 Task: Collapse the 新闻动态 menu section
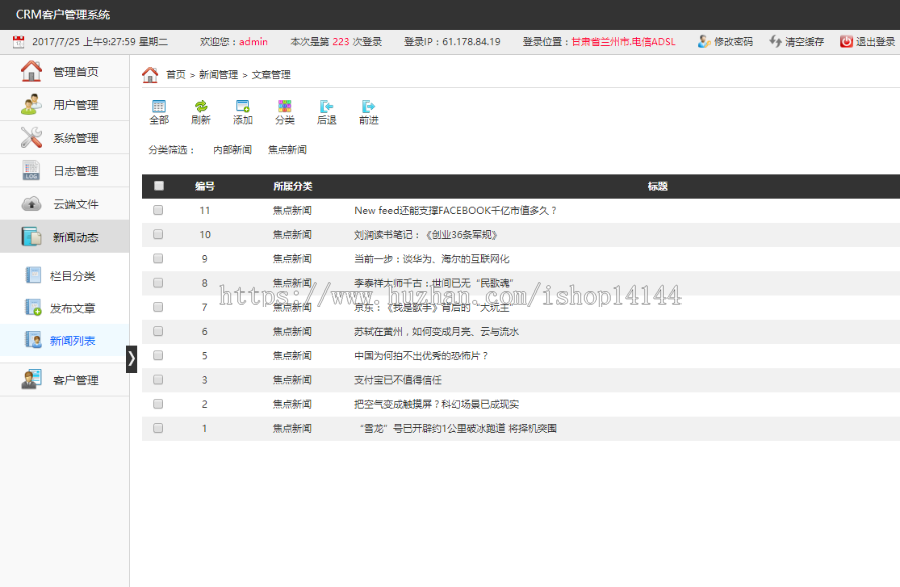tap(64, 237)
